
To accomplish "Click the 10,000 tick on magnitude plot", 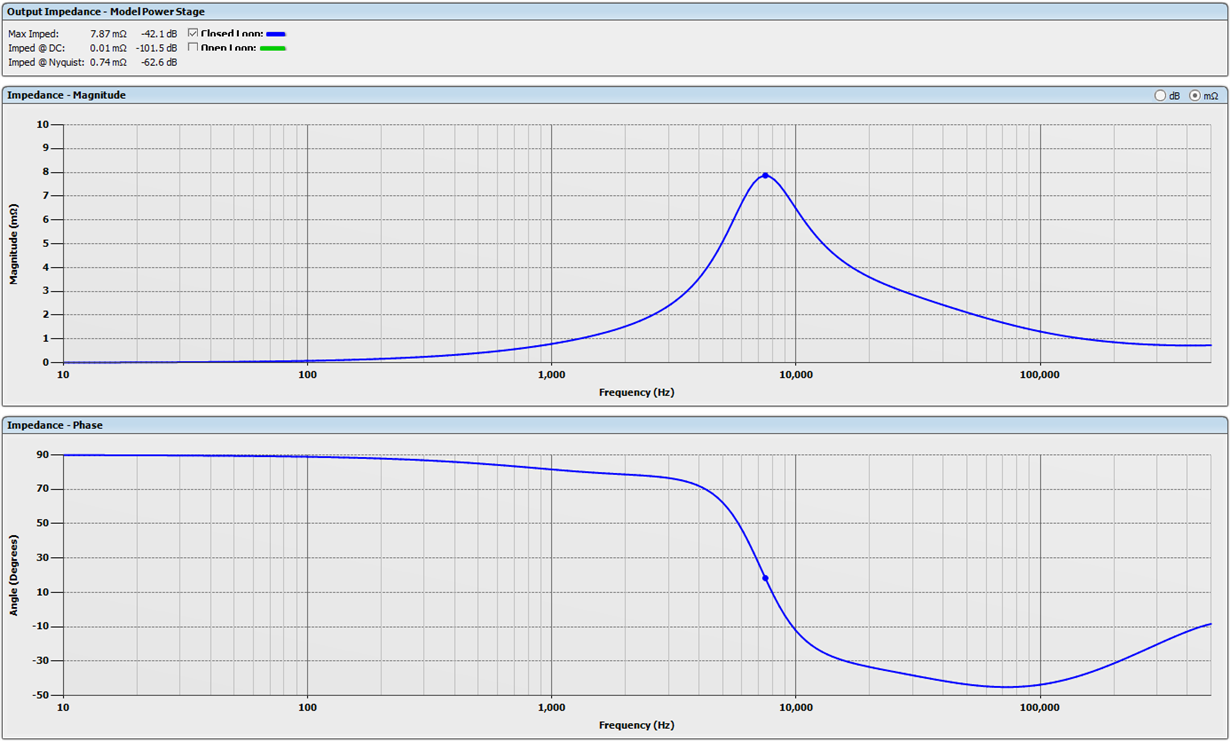I will 796,375.
